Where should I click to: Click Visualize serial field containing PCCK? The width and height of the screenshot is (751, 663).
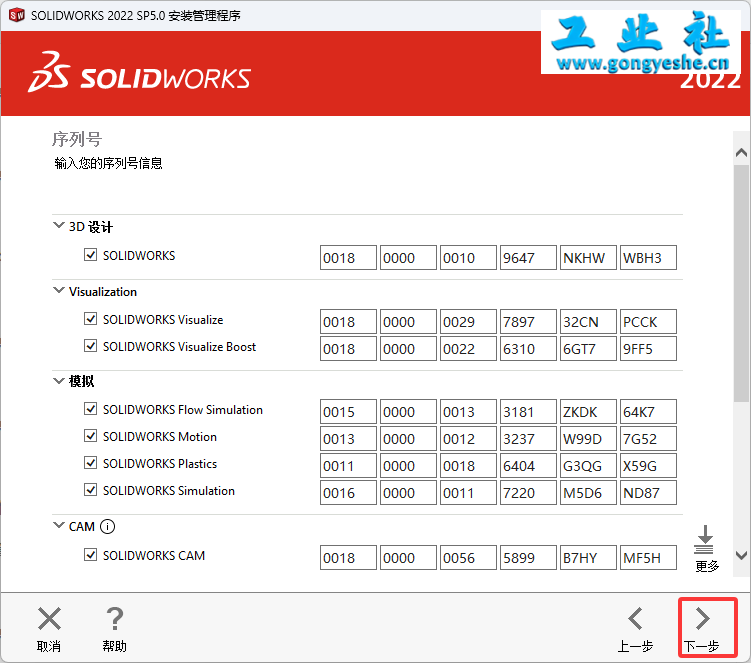[648, 321]
